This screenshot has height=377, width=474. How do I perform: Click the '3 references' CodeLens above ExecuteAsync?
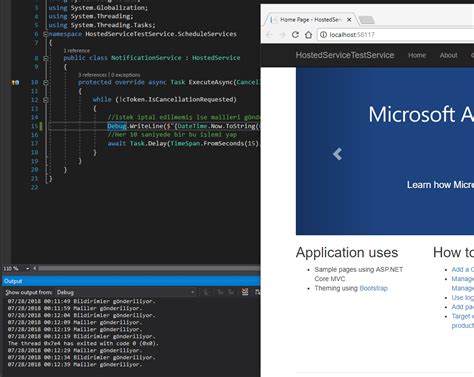tap(92, 75)
